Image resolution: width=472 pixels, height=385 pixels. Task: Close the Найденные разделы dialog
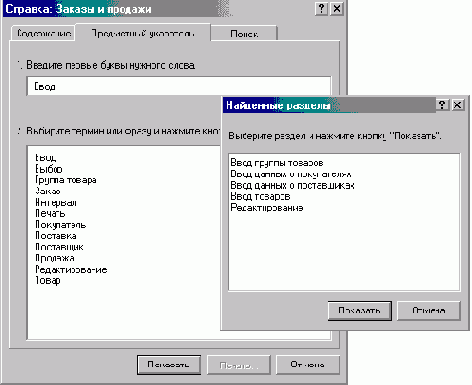(458, 105)
